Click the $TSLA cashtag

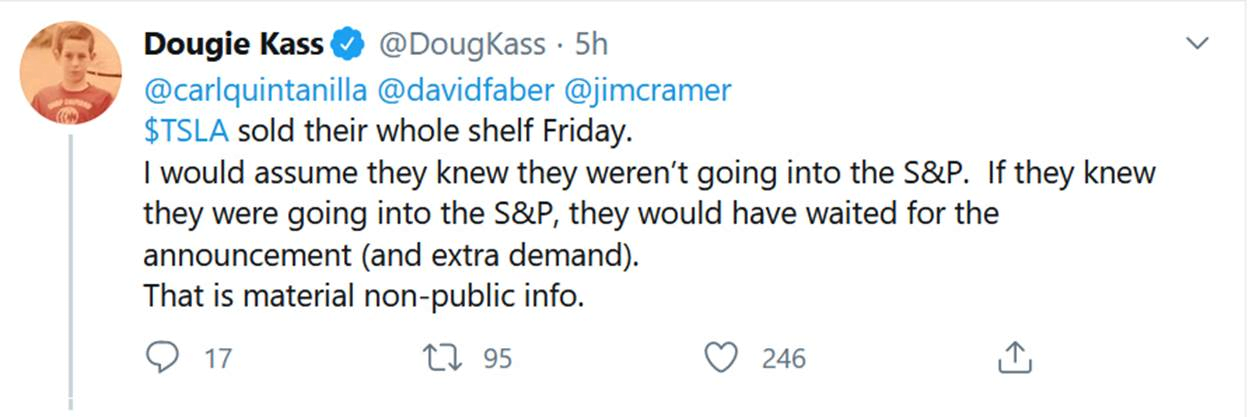tap(188, 131)
